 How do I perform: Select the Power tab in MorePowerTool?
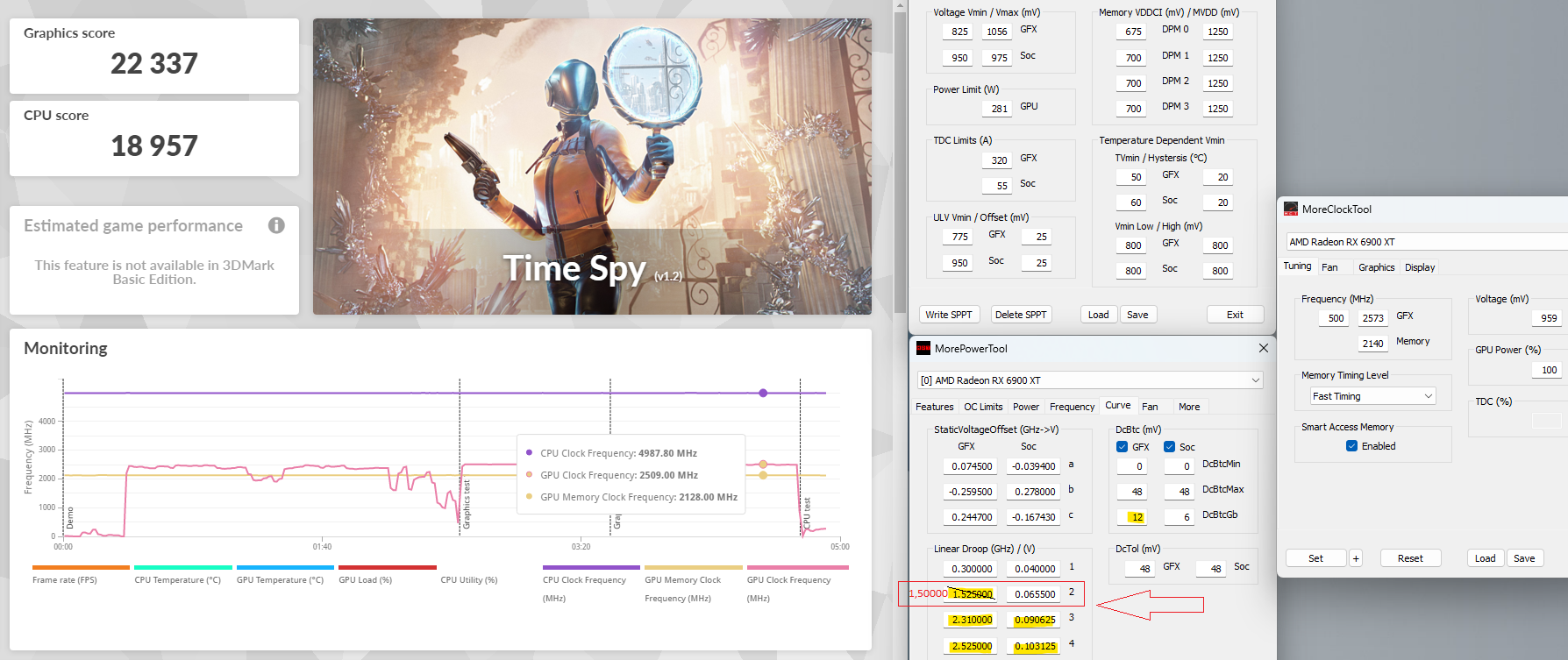pyautogui.click(x=1025, y=407)
